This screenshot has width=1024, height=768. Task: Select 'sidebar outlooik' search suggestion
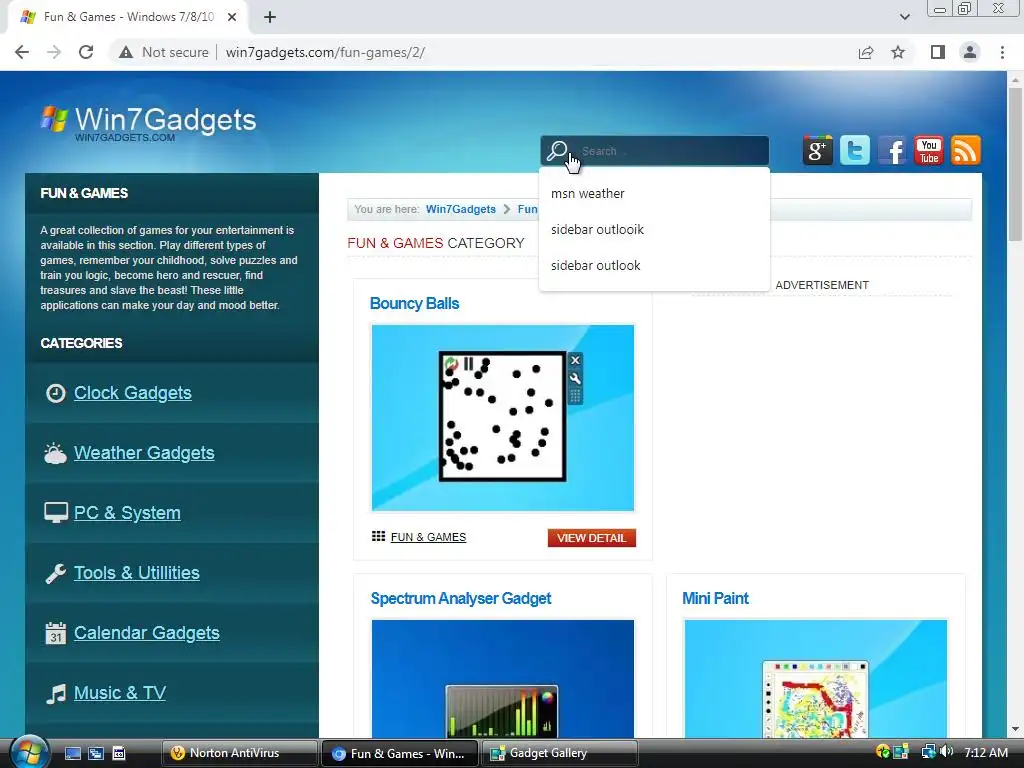654,229
